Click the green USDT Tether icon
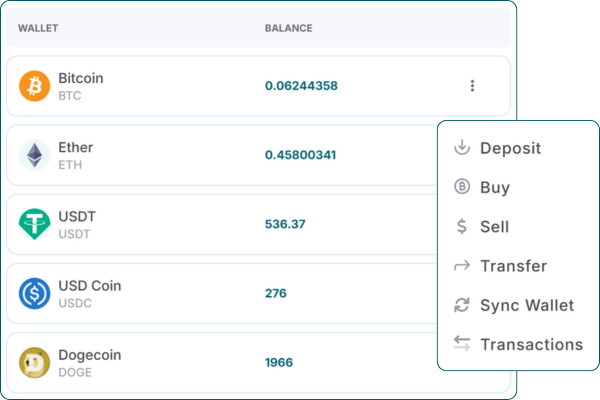 pos(34,223)
